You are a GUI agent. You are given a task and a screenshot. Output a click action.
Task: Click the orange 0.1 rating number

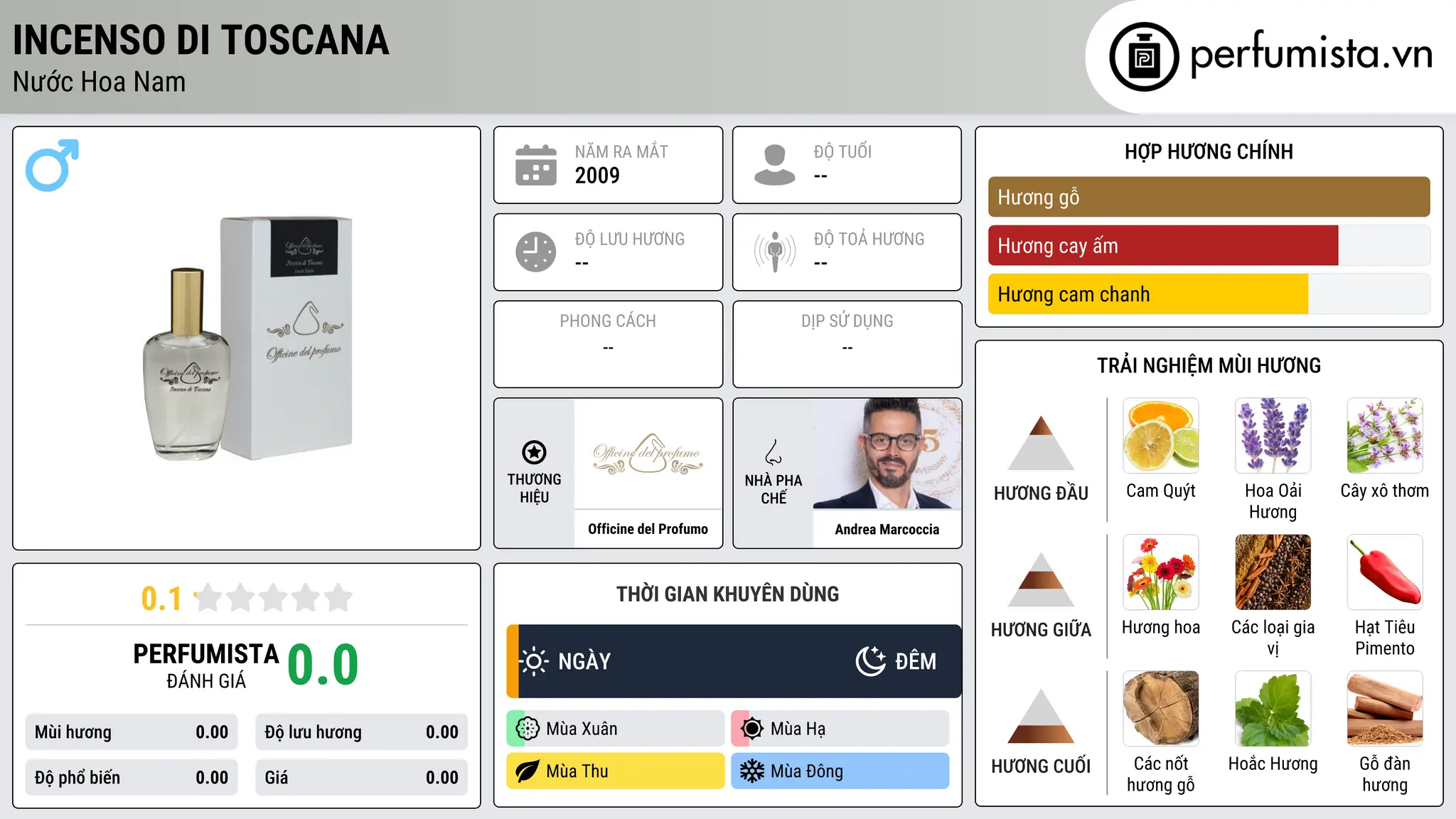161,599
